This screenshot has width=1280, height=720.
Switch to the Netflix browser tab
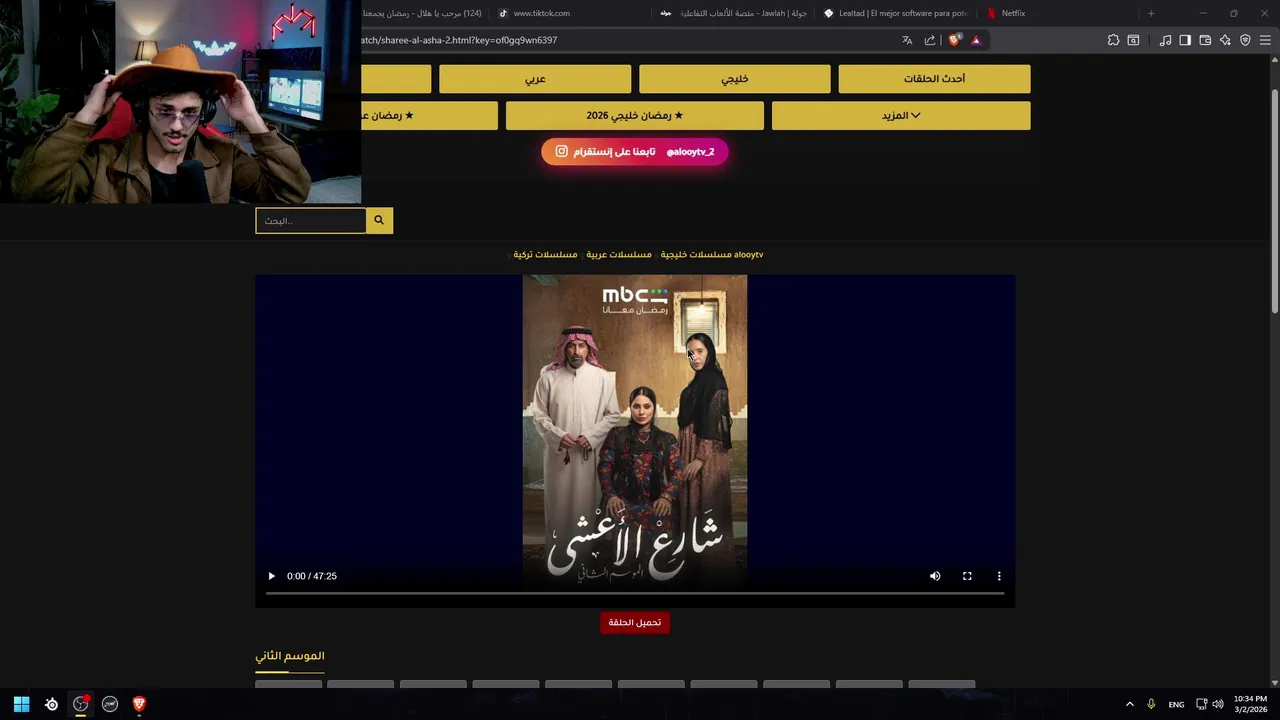1013,13
